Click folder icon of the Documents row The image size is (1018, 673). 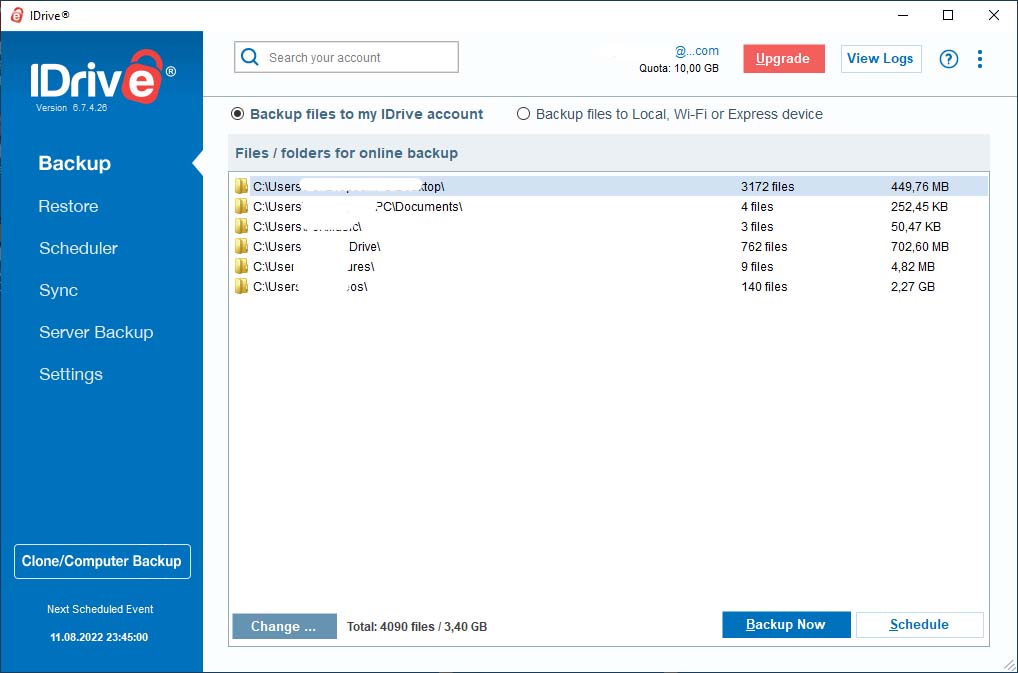tap(242, 206)
